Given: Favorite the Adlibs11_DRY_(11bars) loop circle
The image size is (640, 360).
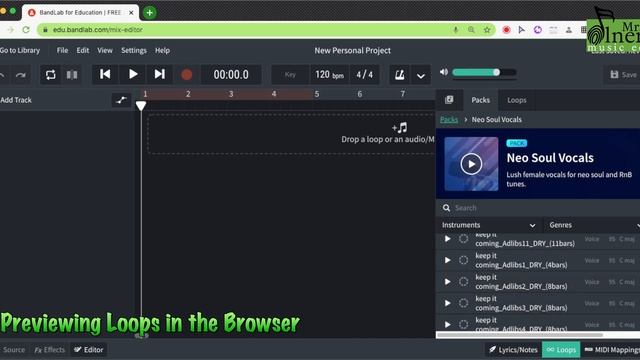Looking at the screenshot, I should 463,239.
